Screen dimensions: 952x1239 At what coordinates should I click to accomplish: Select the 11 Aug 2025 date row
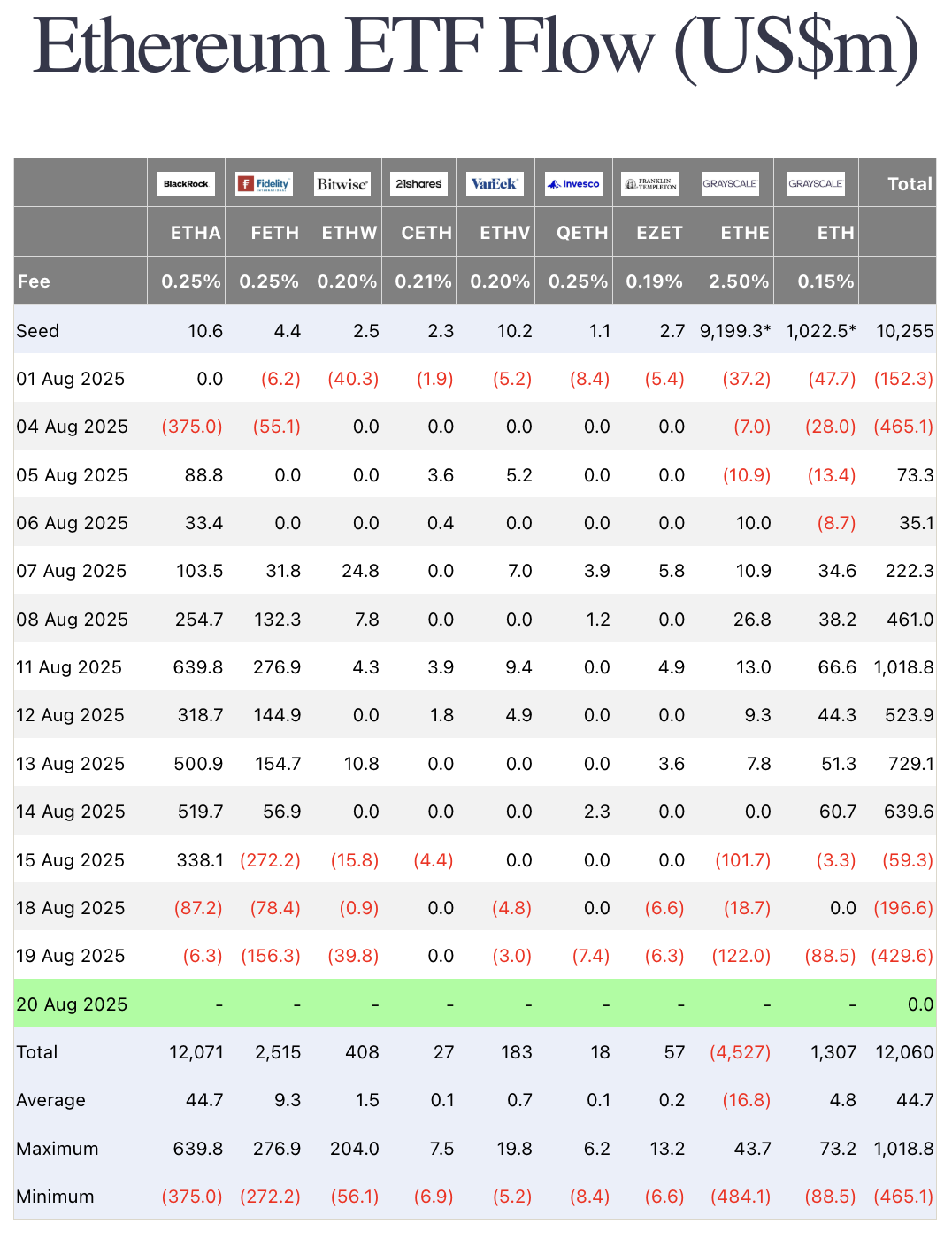click(x=475, y=667)
